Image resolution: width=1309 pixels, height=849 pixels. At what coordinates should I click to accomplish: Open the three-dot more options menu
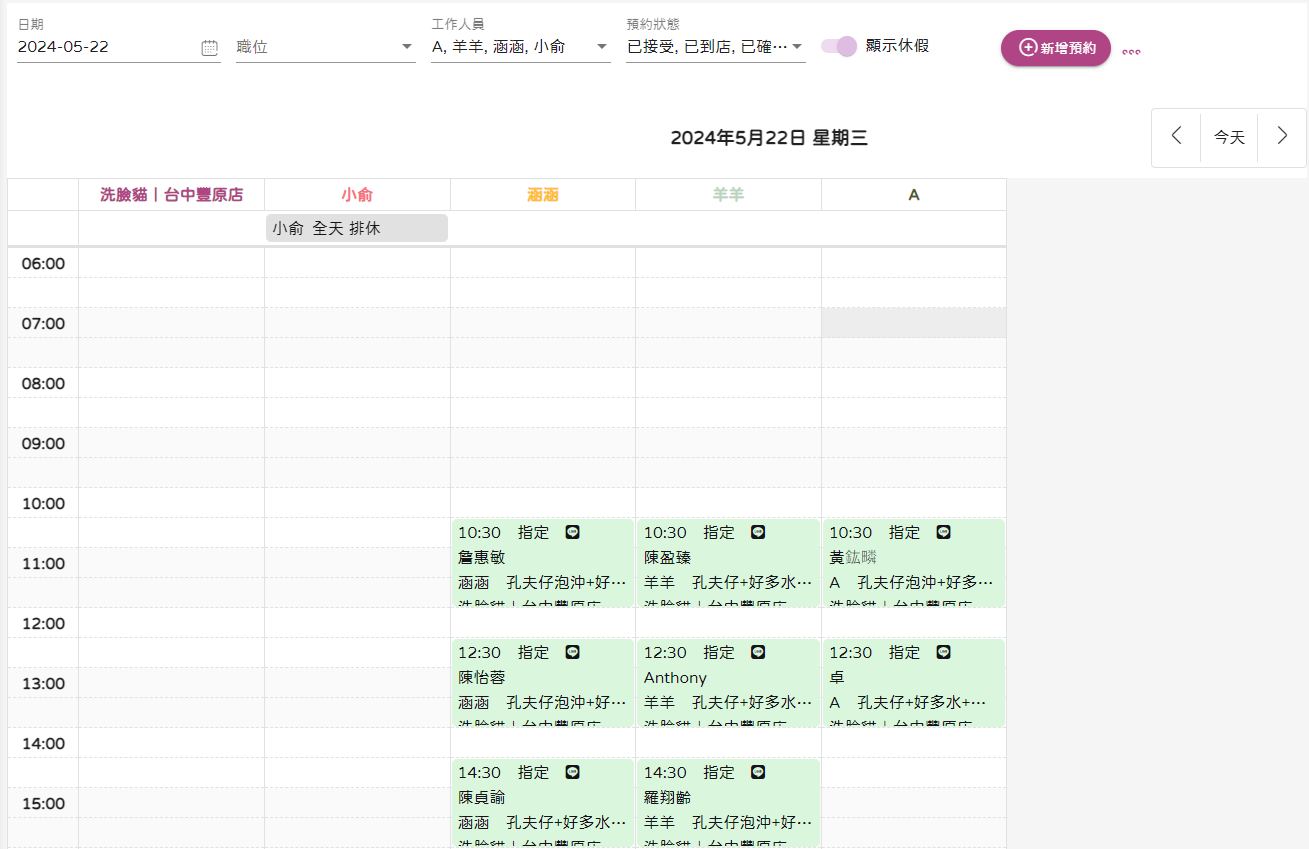pyautogui.click(x=1131, y=52)
